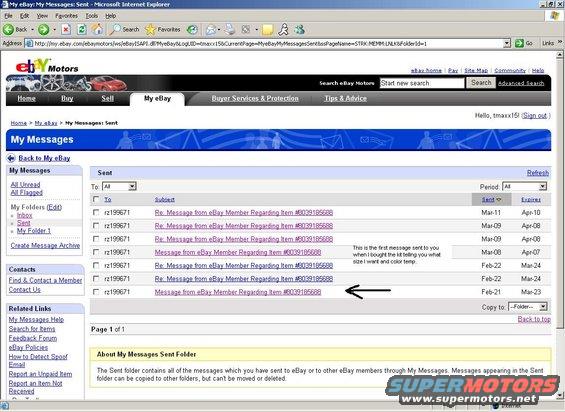Click the last toolbar icon with people
This screenshot has width=565, height=412.
[299, 30]
